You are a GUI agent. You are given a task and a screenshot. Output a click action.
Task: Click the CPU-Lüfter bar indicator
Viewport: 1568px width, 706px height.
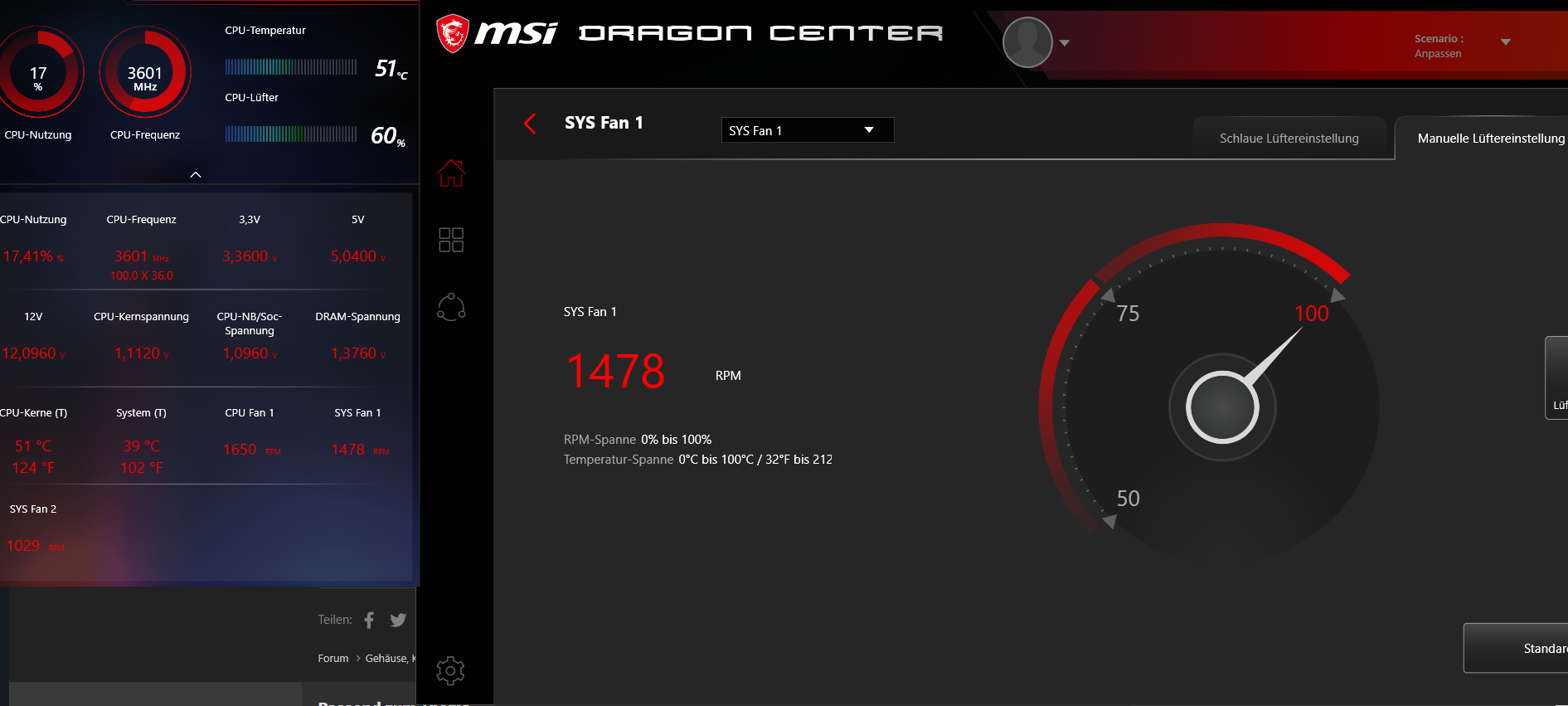(291, 134)
